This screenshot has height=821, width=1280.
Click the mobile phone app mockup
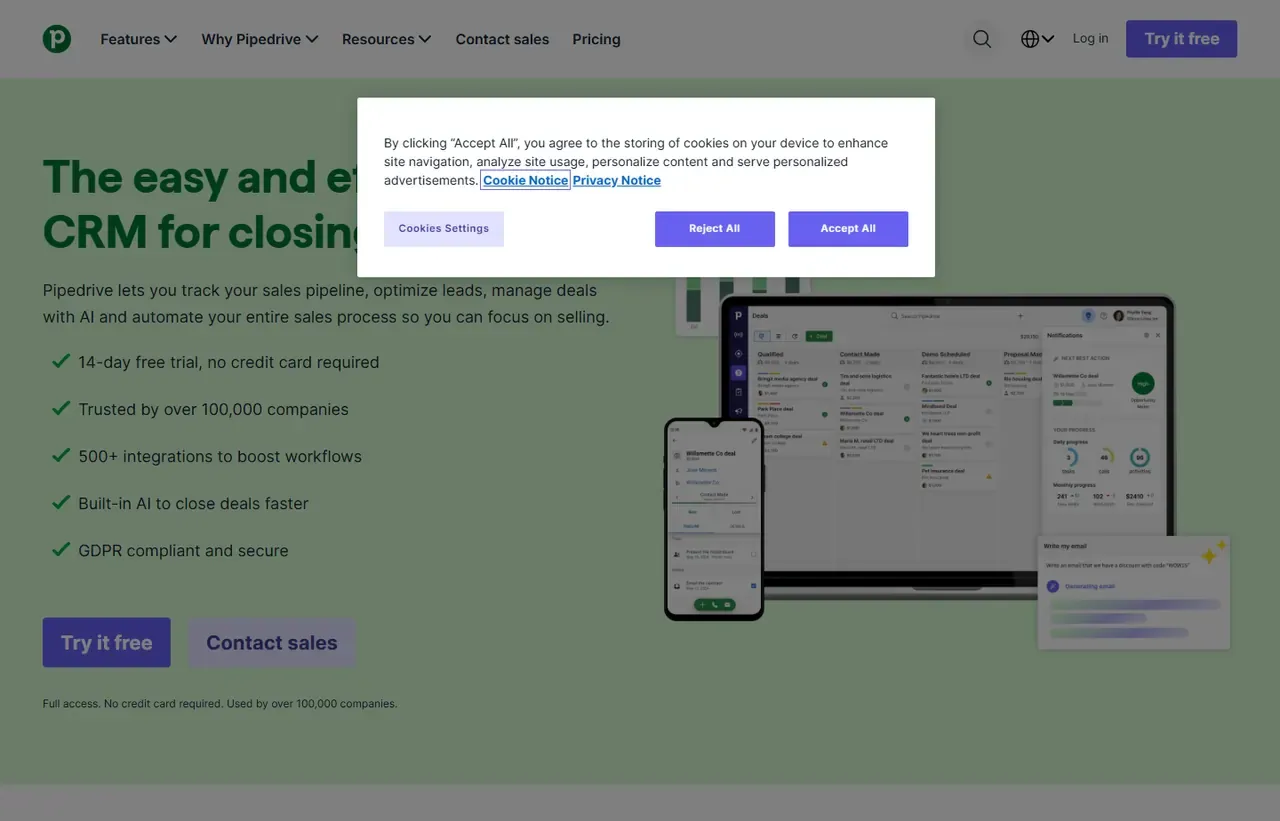[714, 519]
